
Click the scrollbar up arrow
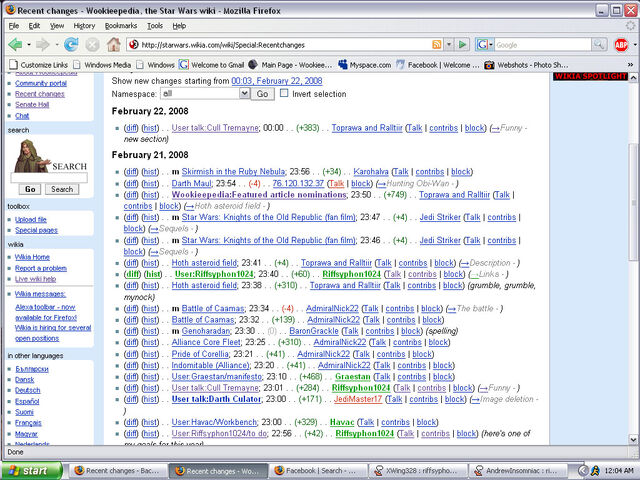click(x=633, y=77)
